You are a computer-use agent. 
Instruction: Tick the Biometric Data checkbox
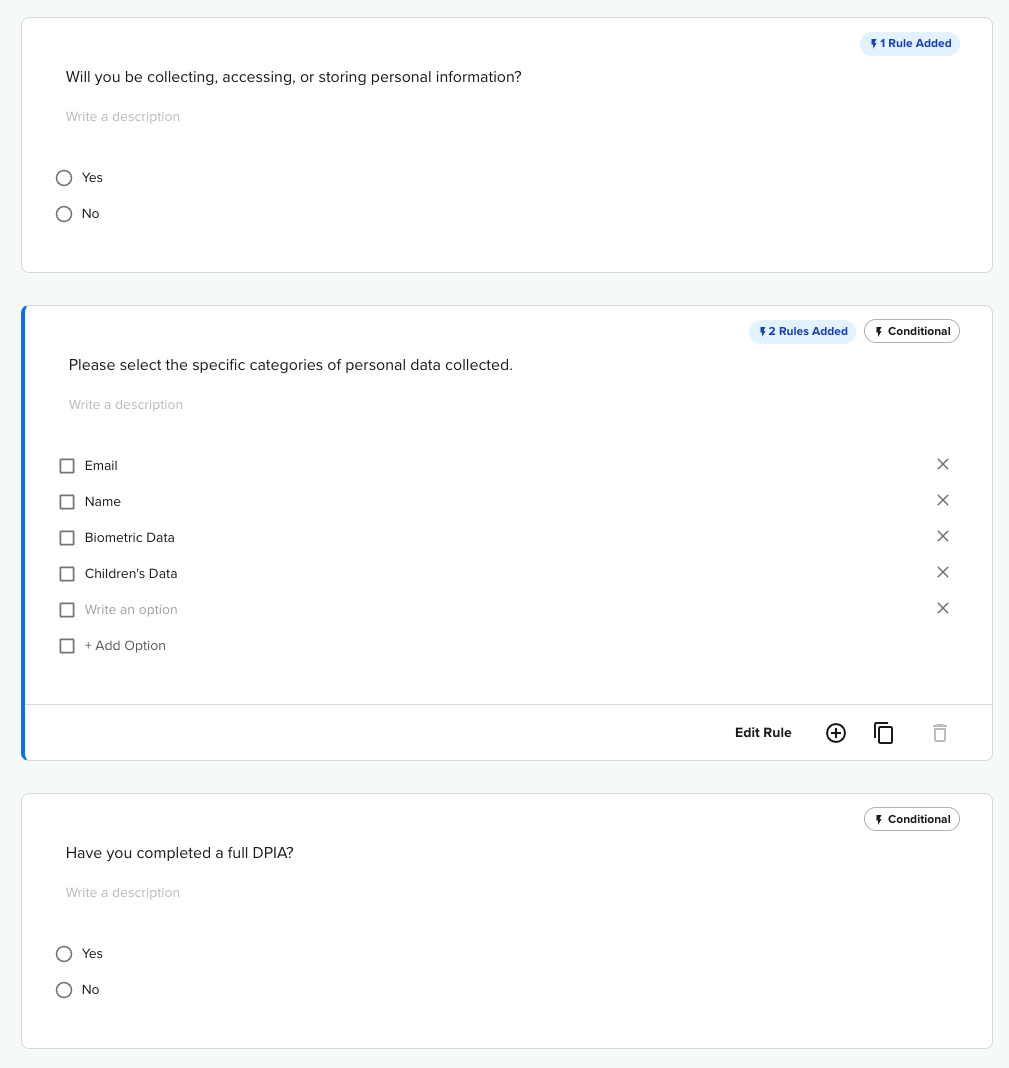(x=67, y=538)
